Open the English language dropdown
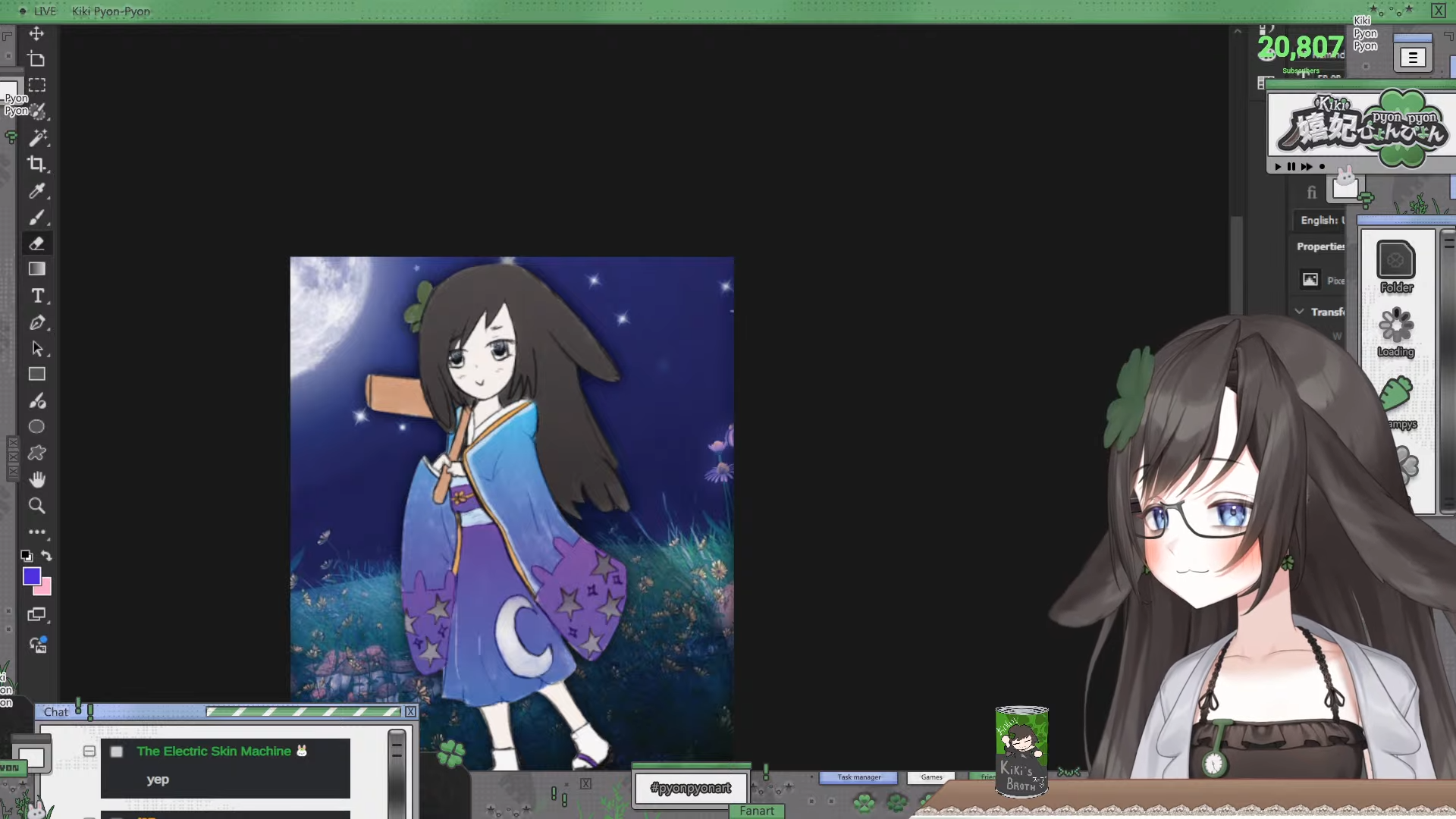 click(x=1321, y=220)
